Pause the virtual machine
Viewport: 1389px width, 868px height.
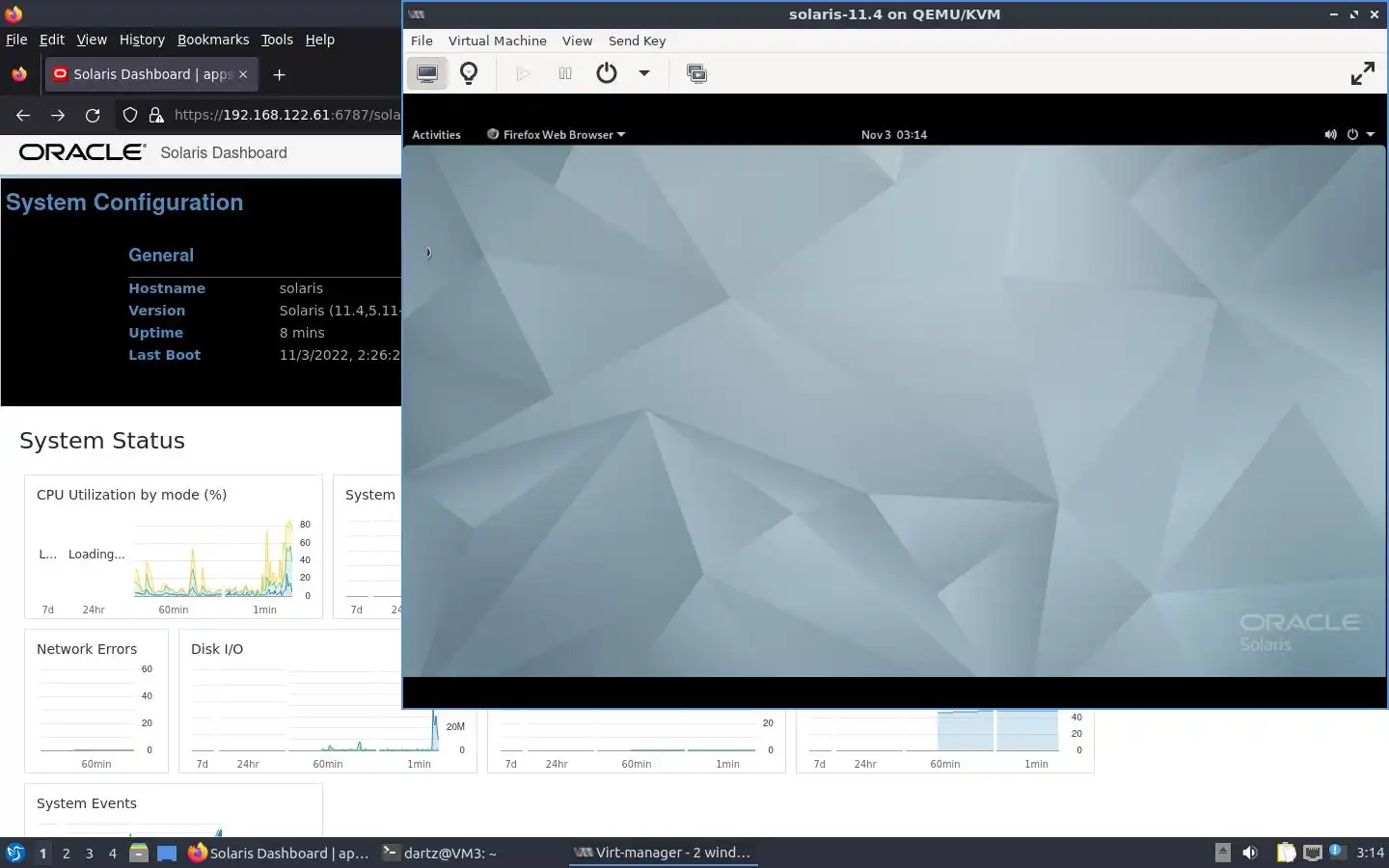565,73
